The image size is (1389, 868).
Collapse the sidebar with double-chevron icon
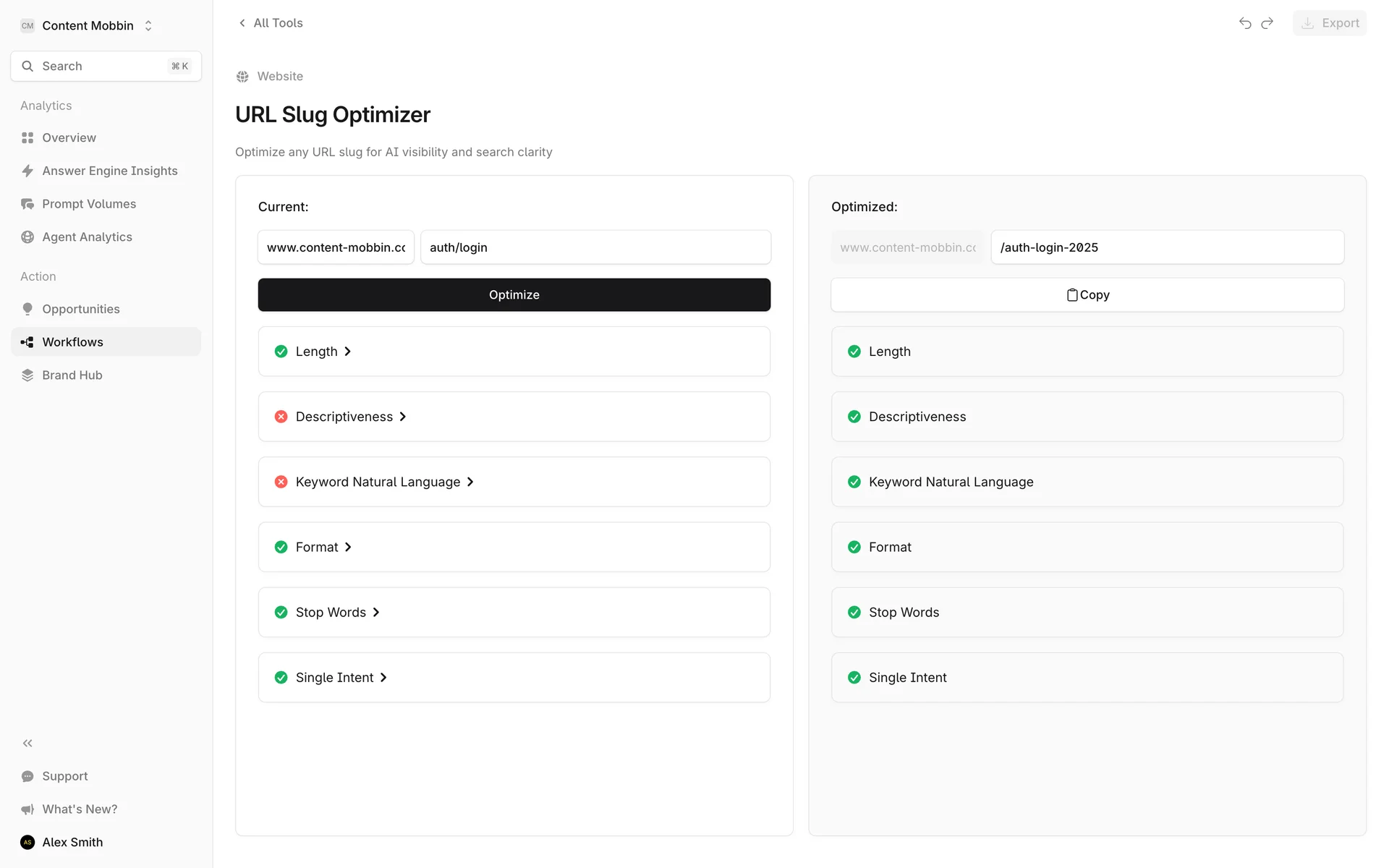[27, 743]
